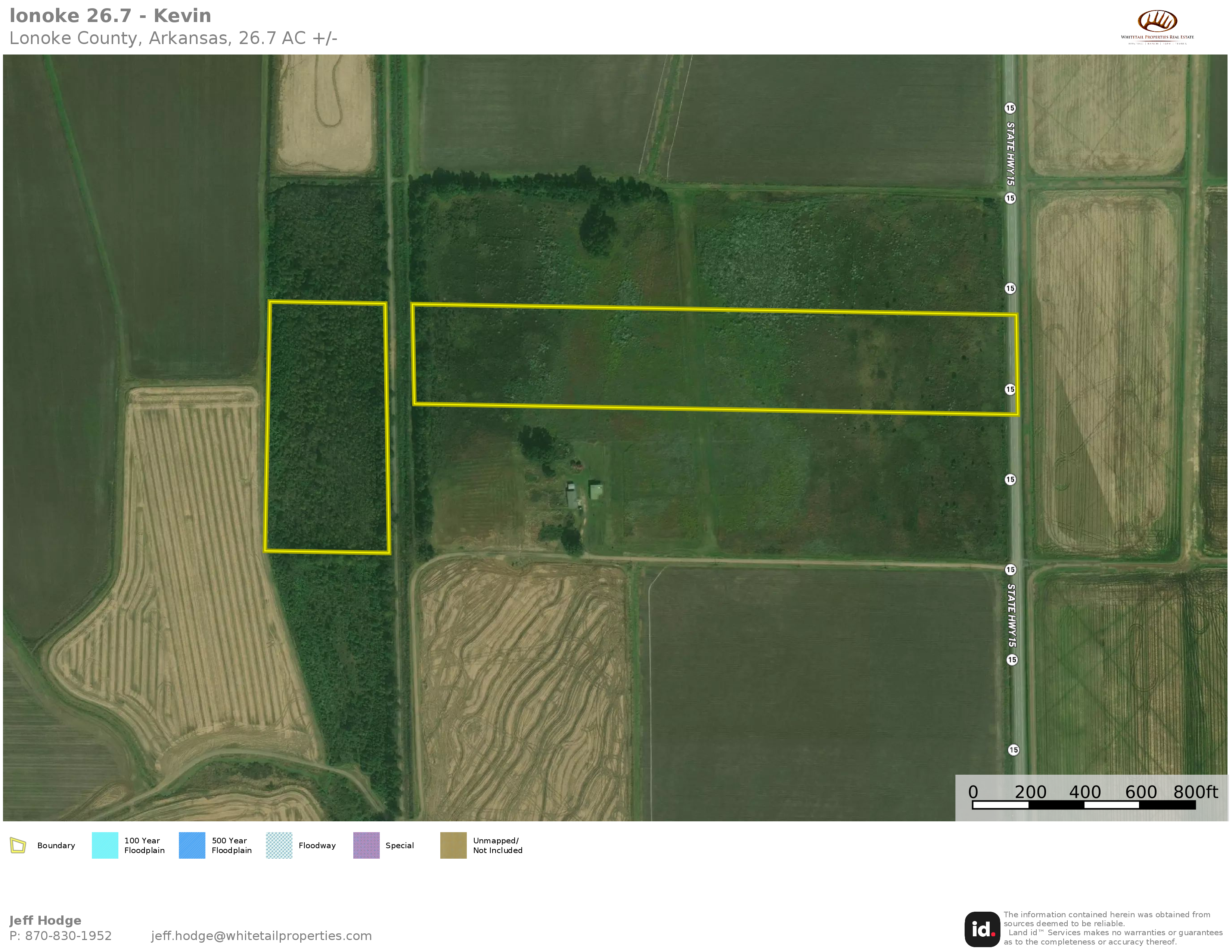Screen dimensions: 1232x952
Task: Click inside the wooded west boundary parcel
Action: pos(327,427)
